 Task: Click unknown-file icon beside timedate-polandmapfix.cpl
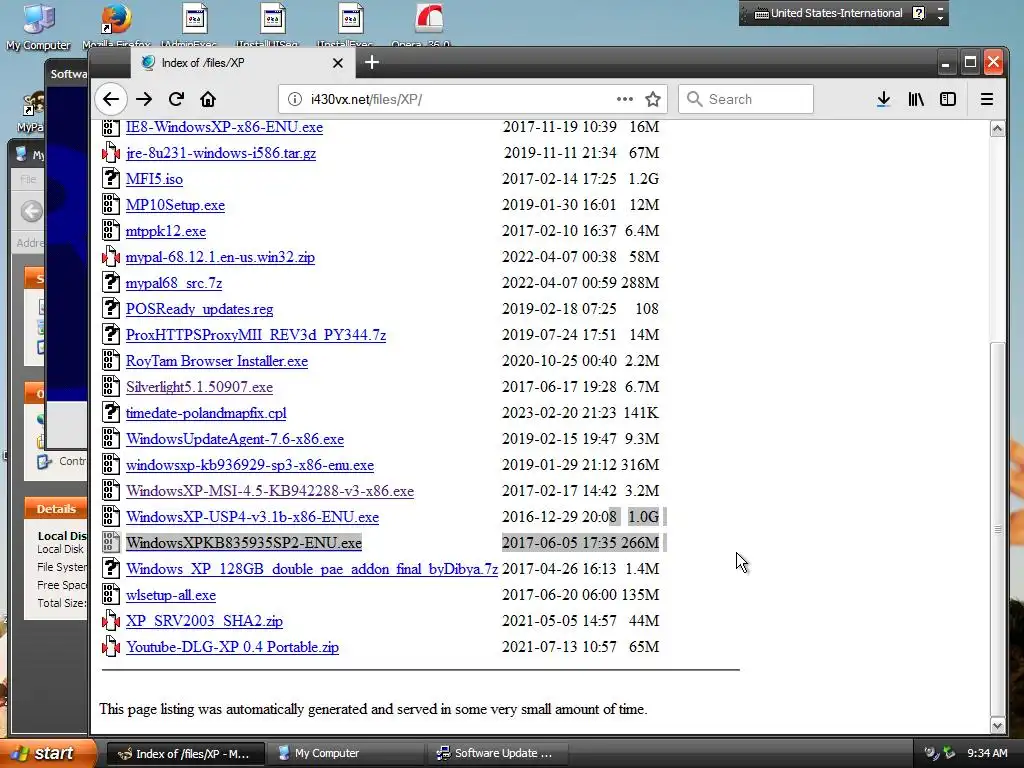coord(111,413)
